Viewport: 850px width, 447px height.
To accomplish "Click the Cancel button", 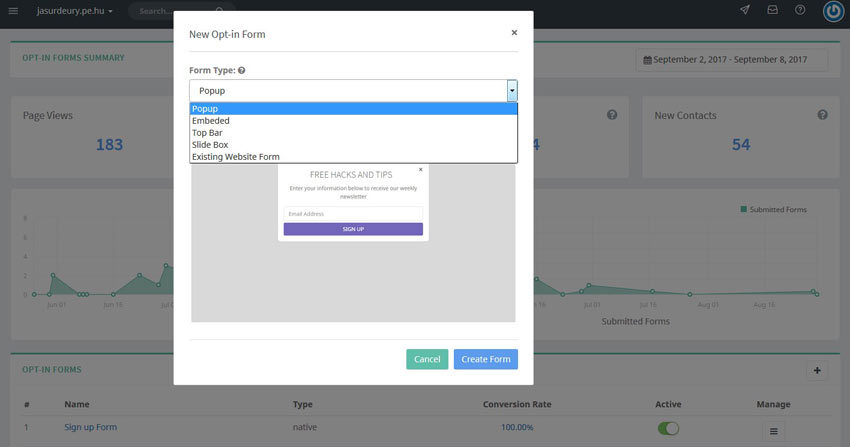I will [427, 359].
